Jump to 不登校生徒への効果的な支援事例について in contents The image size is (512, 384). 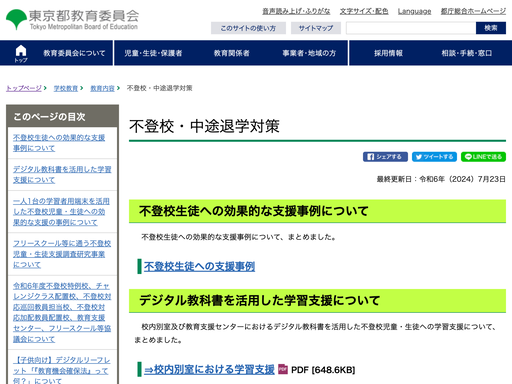[x=59, y=143]
